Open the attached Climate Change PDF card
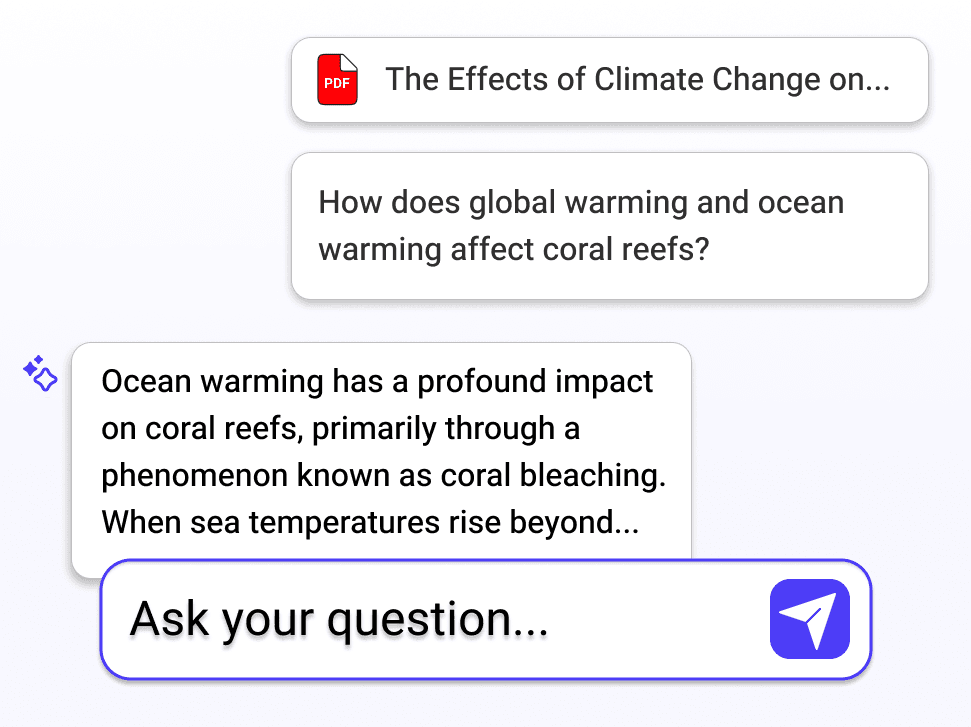971x727 pixels. click(609, 80)
